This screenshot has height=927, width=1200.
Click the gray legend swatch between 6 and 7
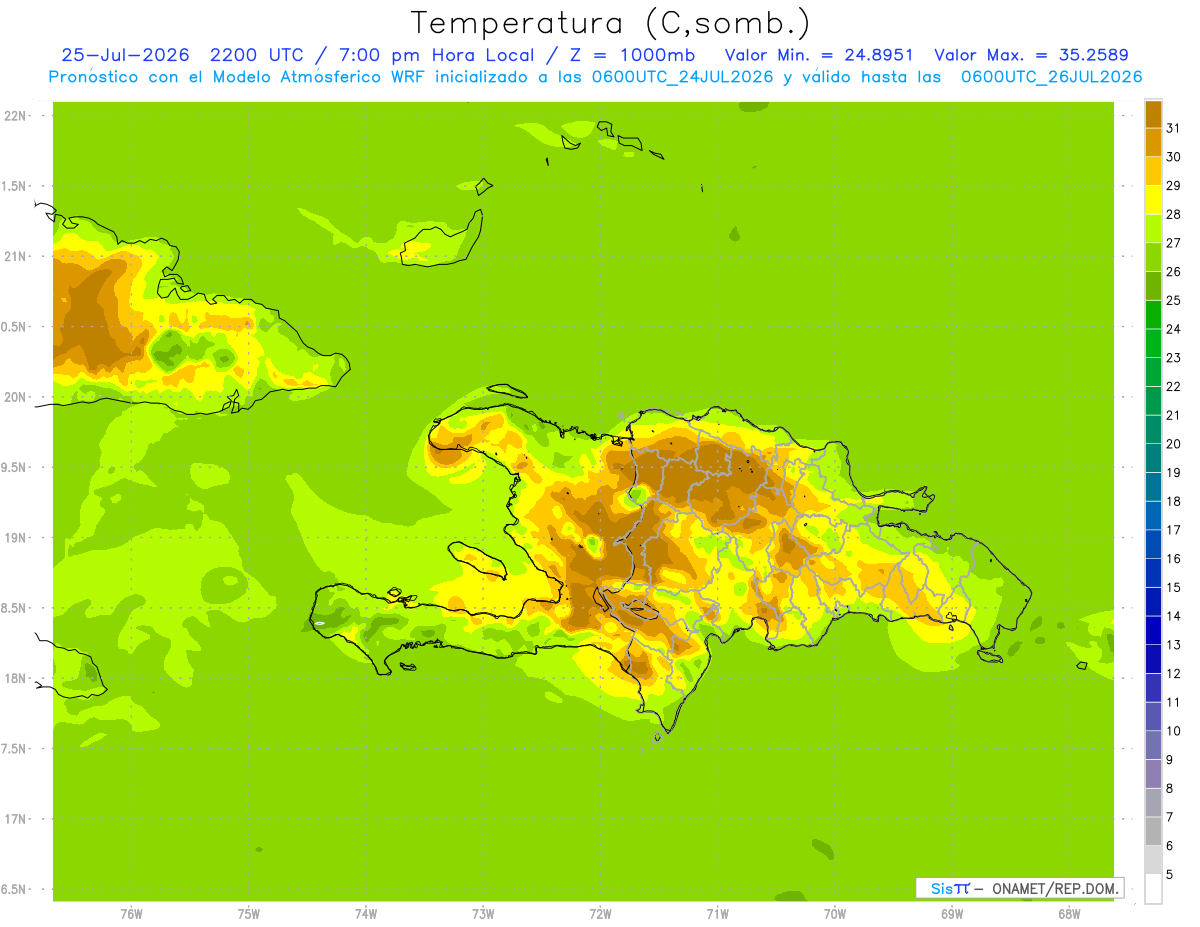[1153, 831]
